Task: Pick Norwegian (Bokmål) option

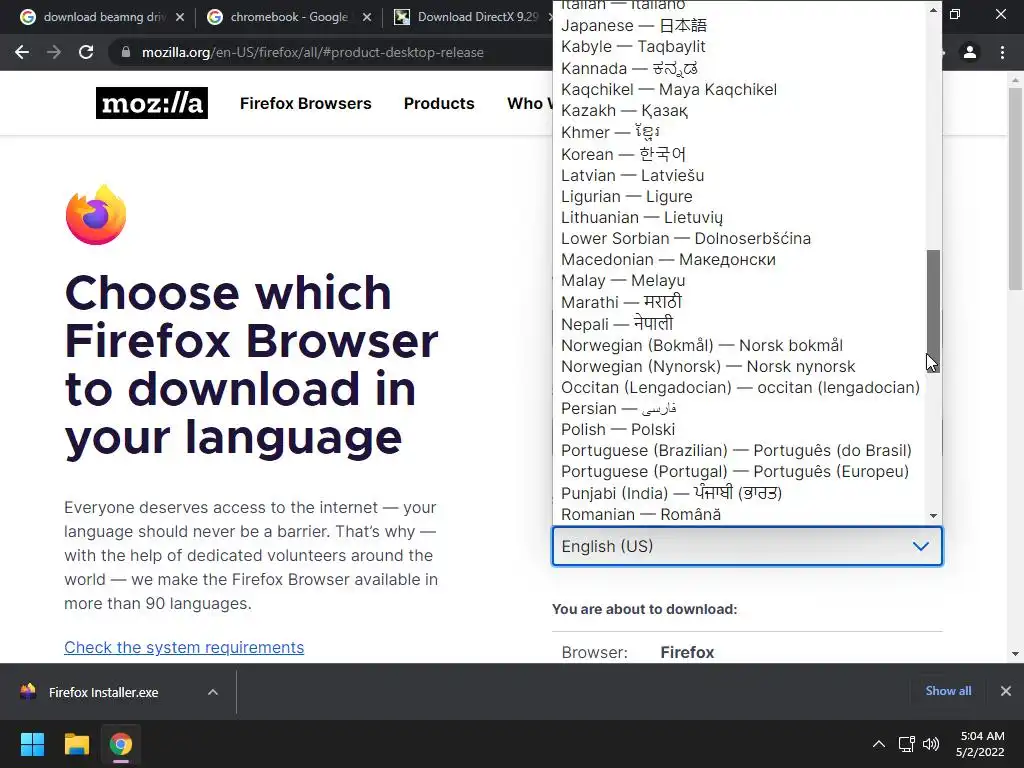Action: (739, 345)
